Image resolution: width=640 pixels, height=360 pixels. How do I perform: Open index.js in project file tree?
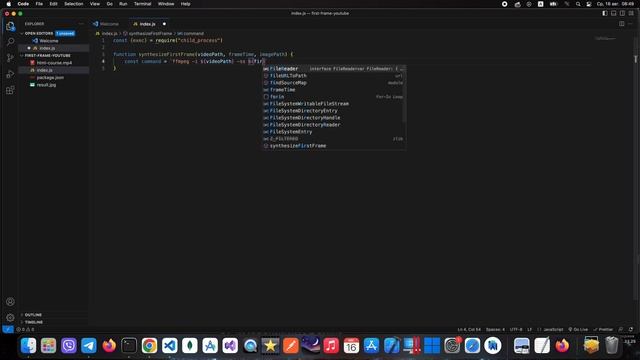(x=44, y=70)
